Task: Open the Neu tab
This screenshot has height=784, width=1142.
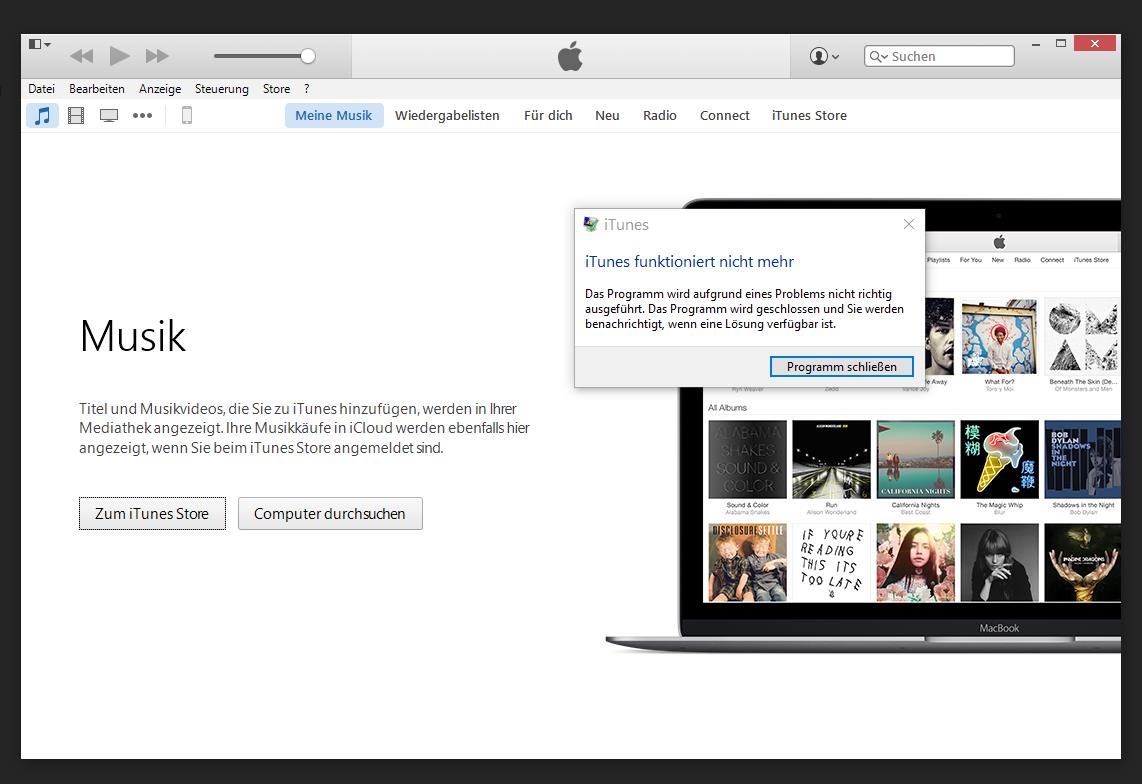Action: pyautogui.click(x=607, y=115)
